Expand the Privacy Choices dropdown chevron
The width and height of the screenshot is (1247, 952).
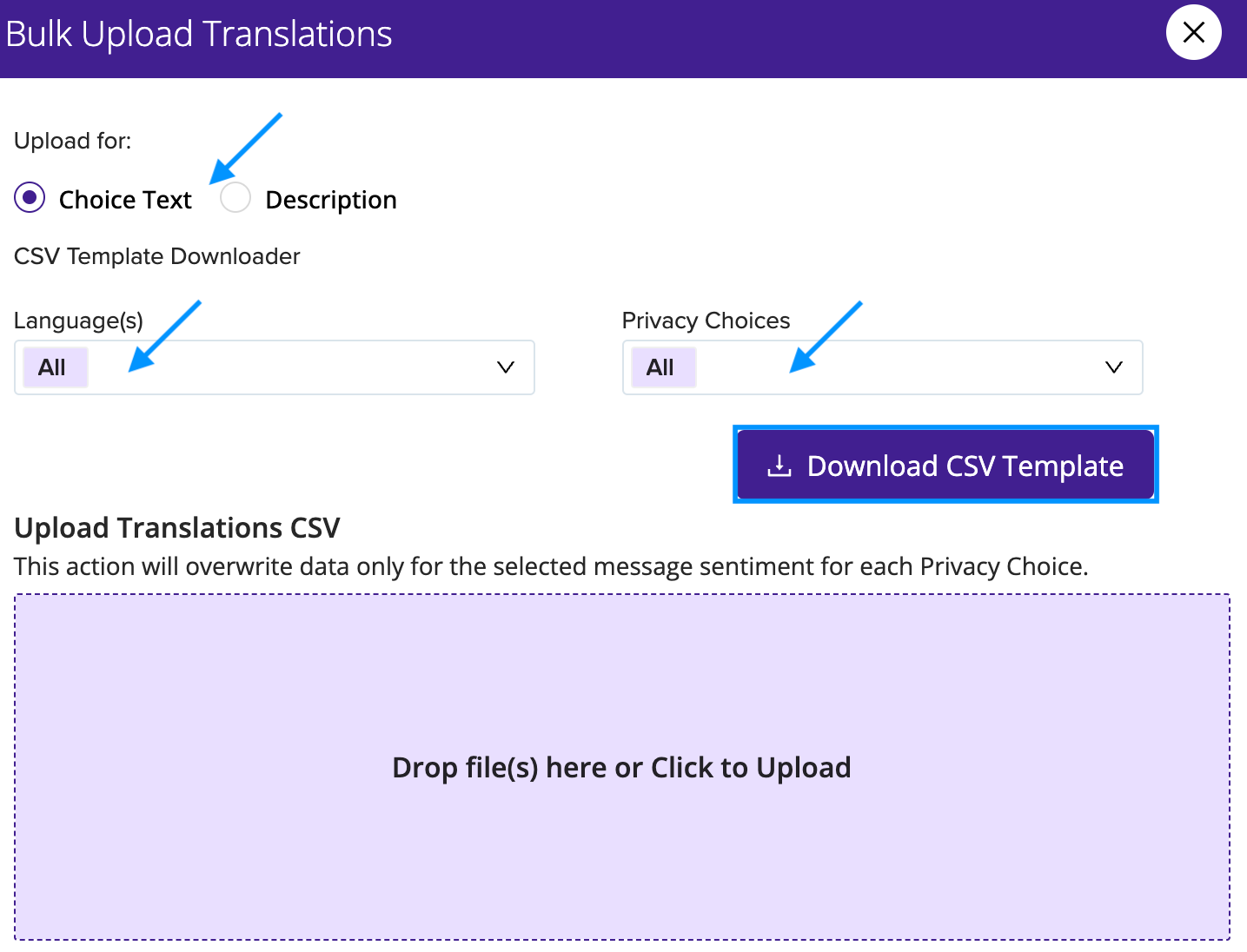[1113, 367]
